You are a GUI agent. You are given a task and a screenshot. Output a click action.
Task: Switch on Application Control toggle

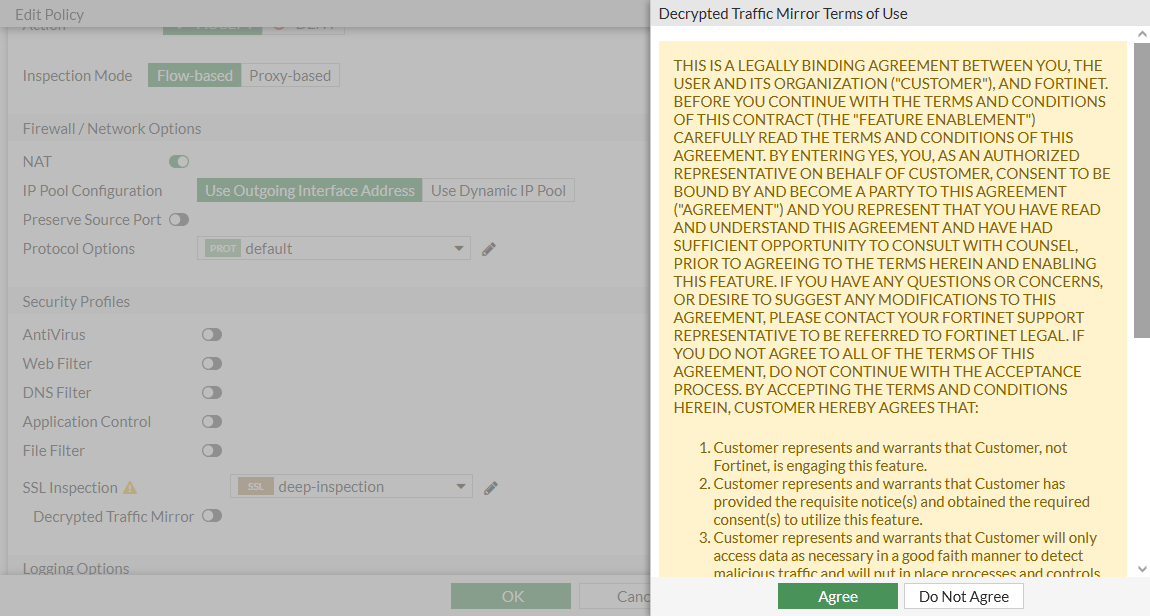click(211, 422)
